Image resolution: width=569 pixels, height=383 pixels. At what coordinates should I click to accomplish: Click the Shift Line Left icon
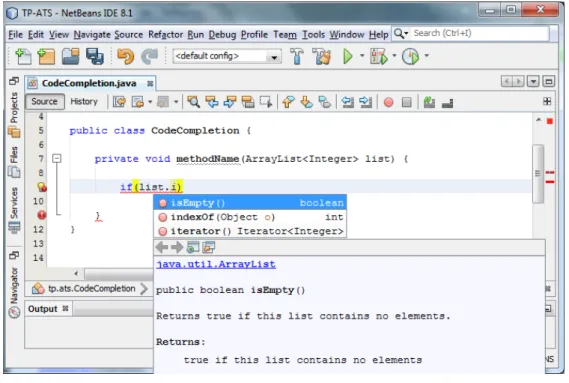click(x=348, y=102)
